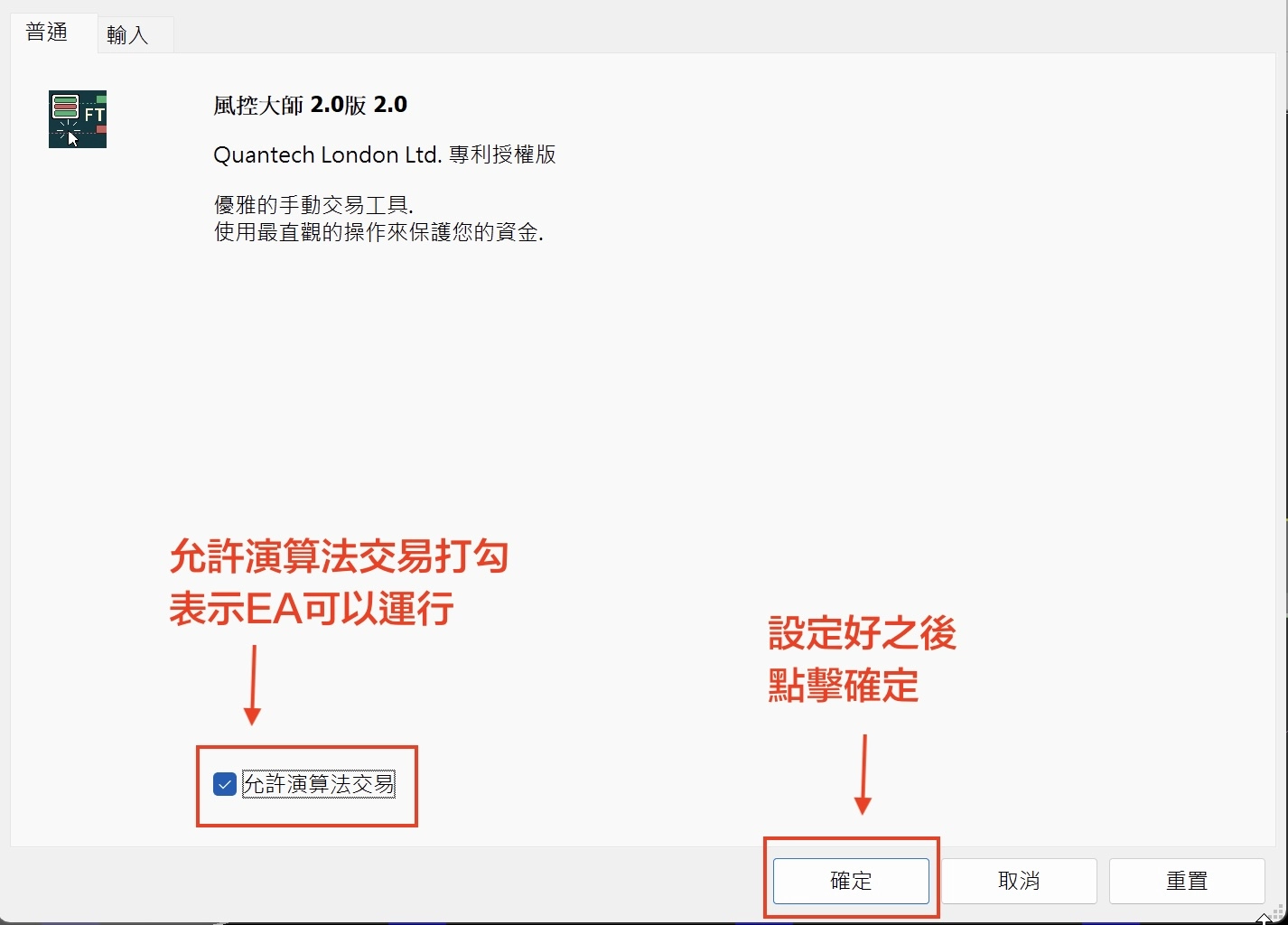Image resolution: width=1288 pixels, height=925 pixels.
Task: Reset settings using the 重置 button
Action: point(1187,881)
